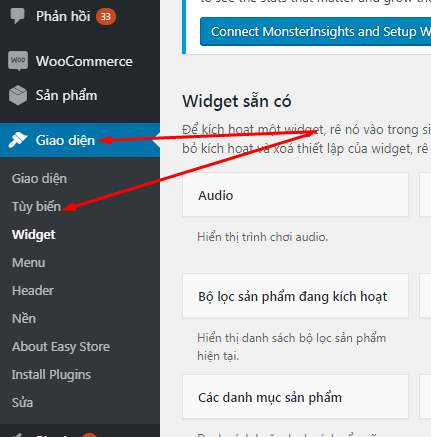Click the paintbrush icon for Giao diện
The image size is (431, 437).
pos(18,140)
